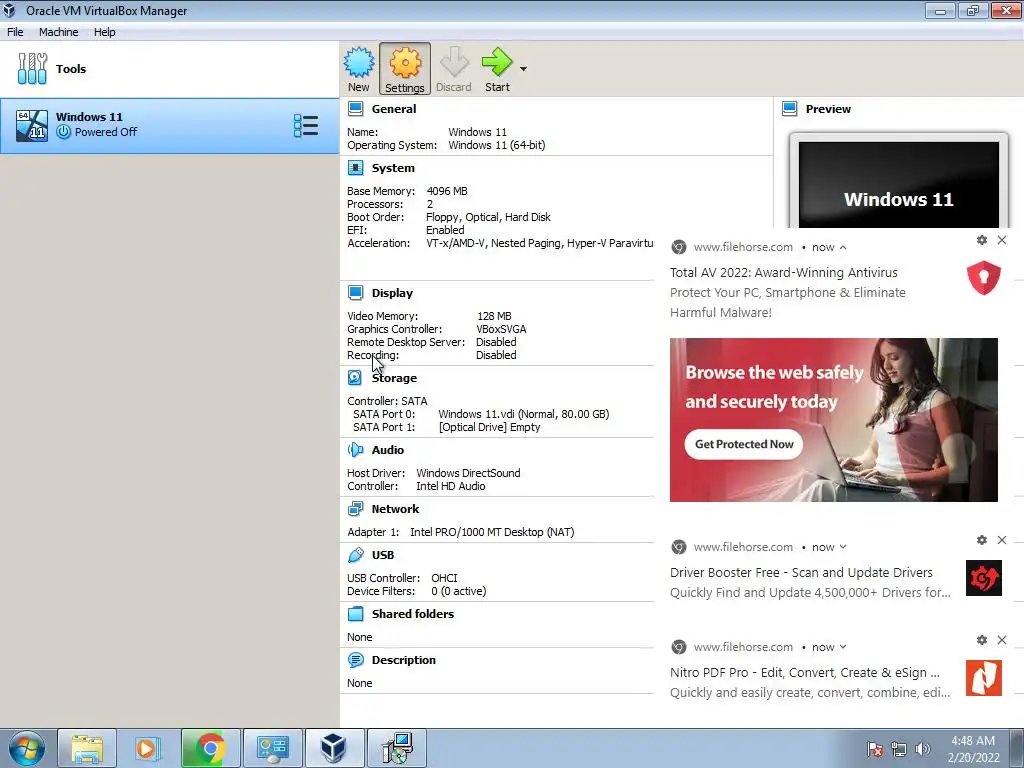Open the USB settings heading link
The height and width of the screenshot is (768, 1024).
tap(383, 555)
